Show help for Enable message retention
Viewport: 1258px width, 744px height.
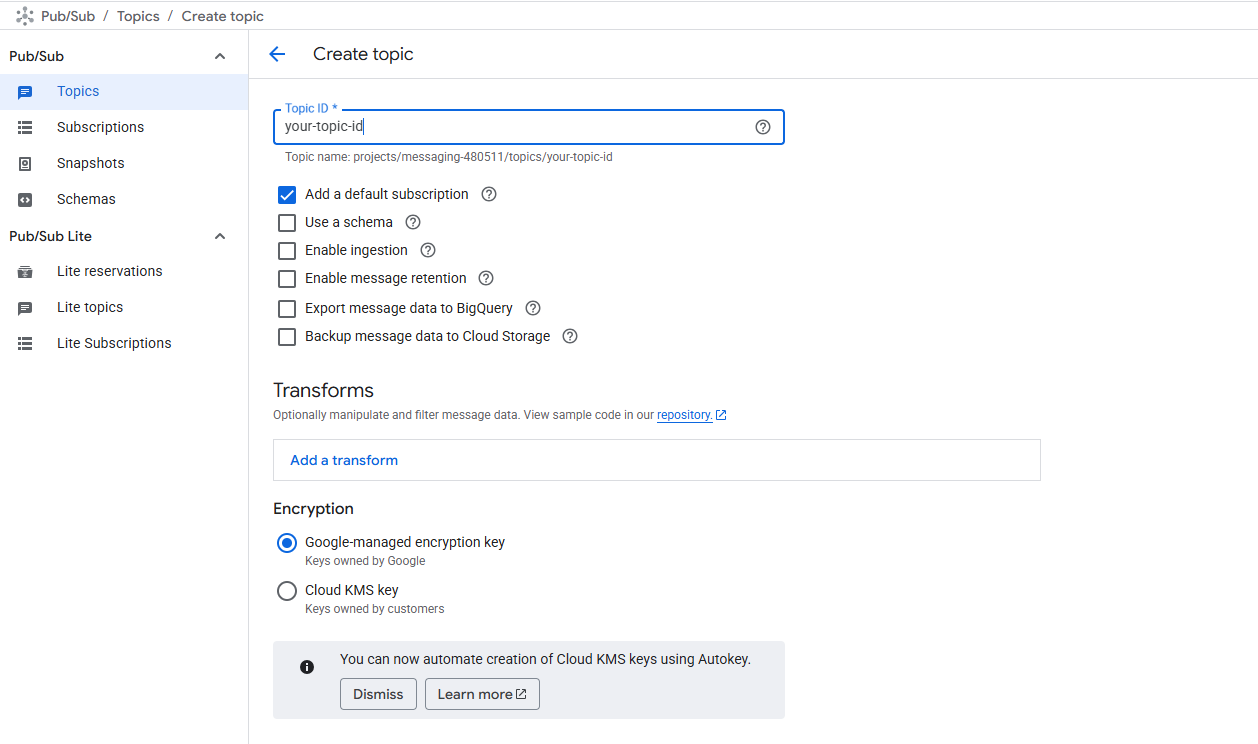(486, 278)
